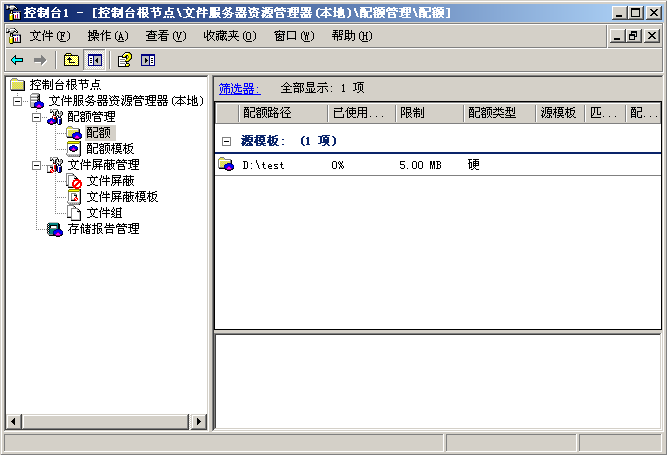Viewport: 667px width, 455px height.
Task: Click the 文件组 document icon
Action: (74, 213)
